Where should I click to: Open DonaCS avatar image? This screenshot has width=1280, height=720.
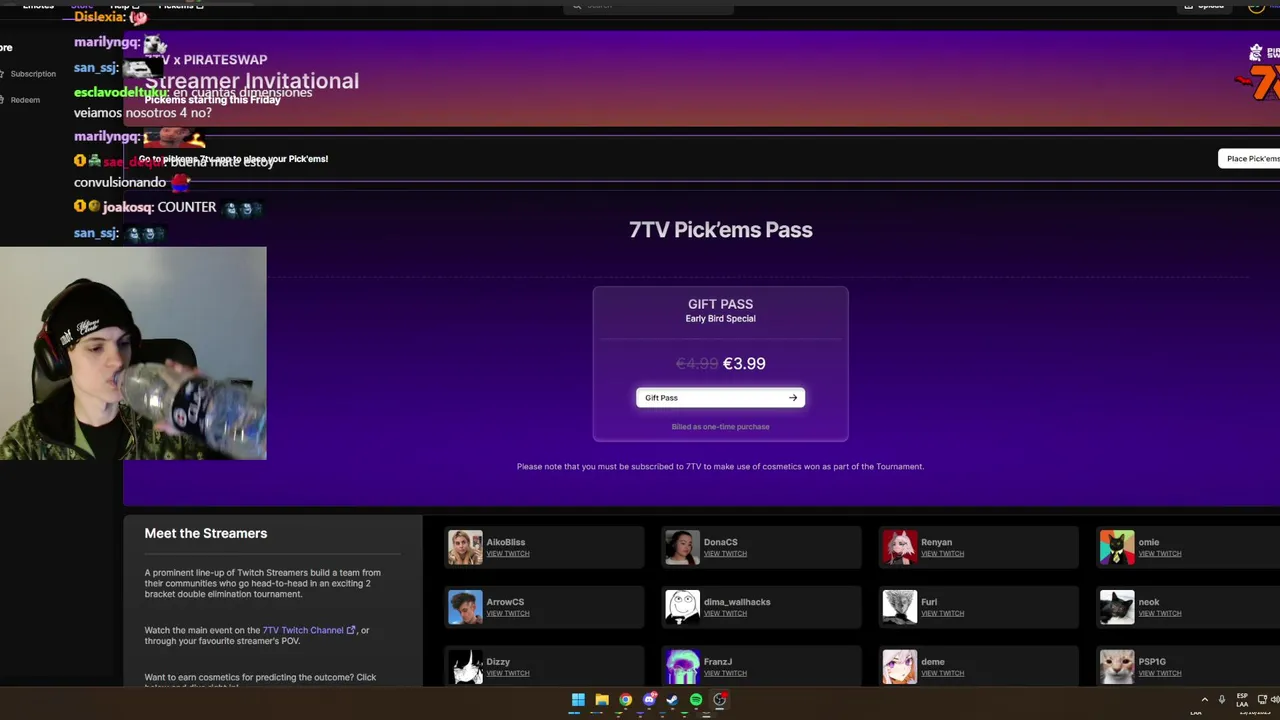tap(682, 547)
